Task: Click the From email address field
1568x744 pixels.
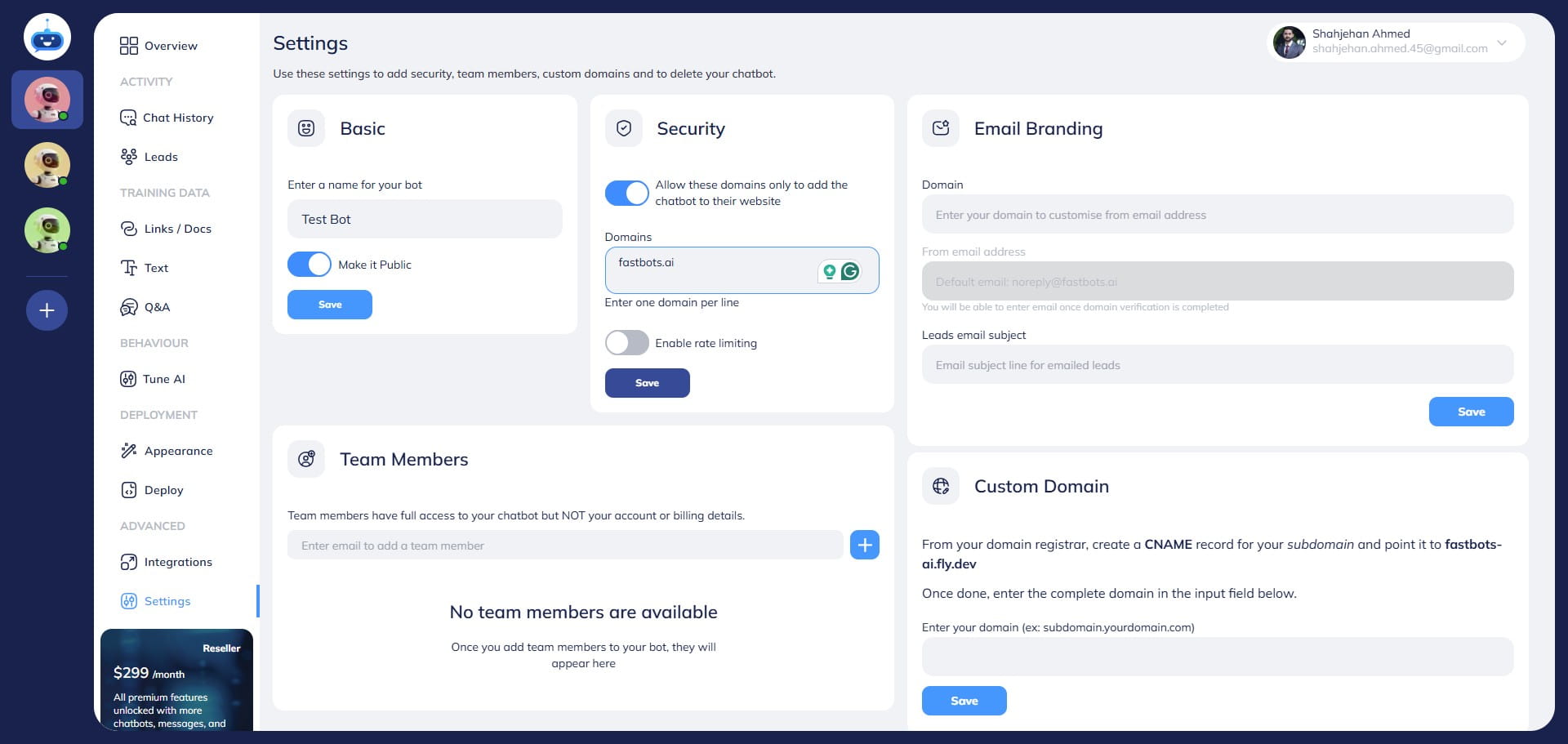Action: coord(1218,281)
